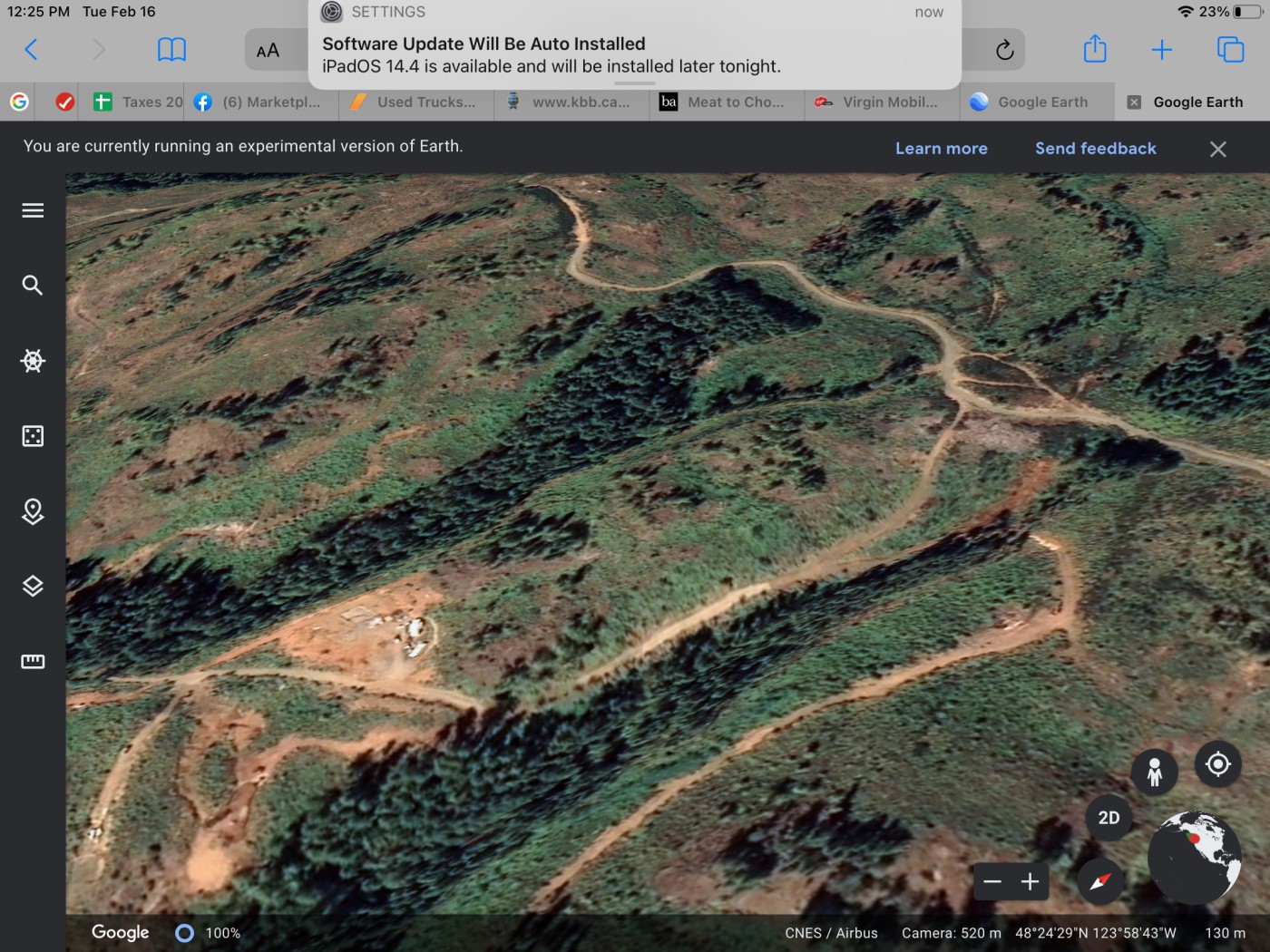Open Map Style layers icon

pos(33,587)
